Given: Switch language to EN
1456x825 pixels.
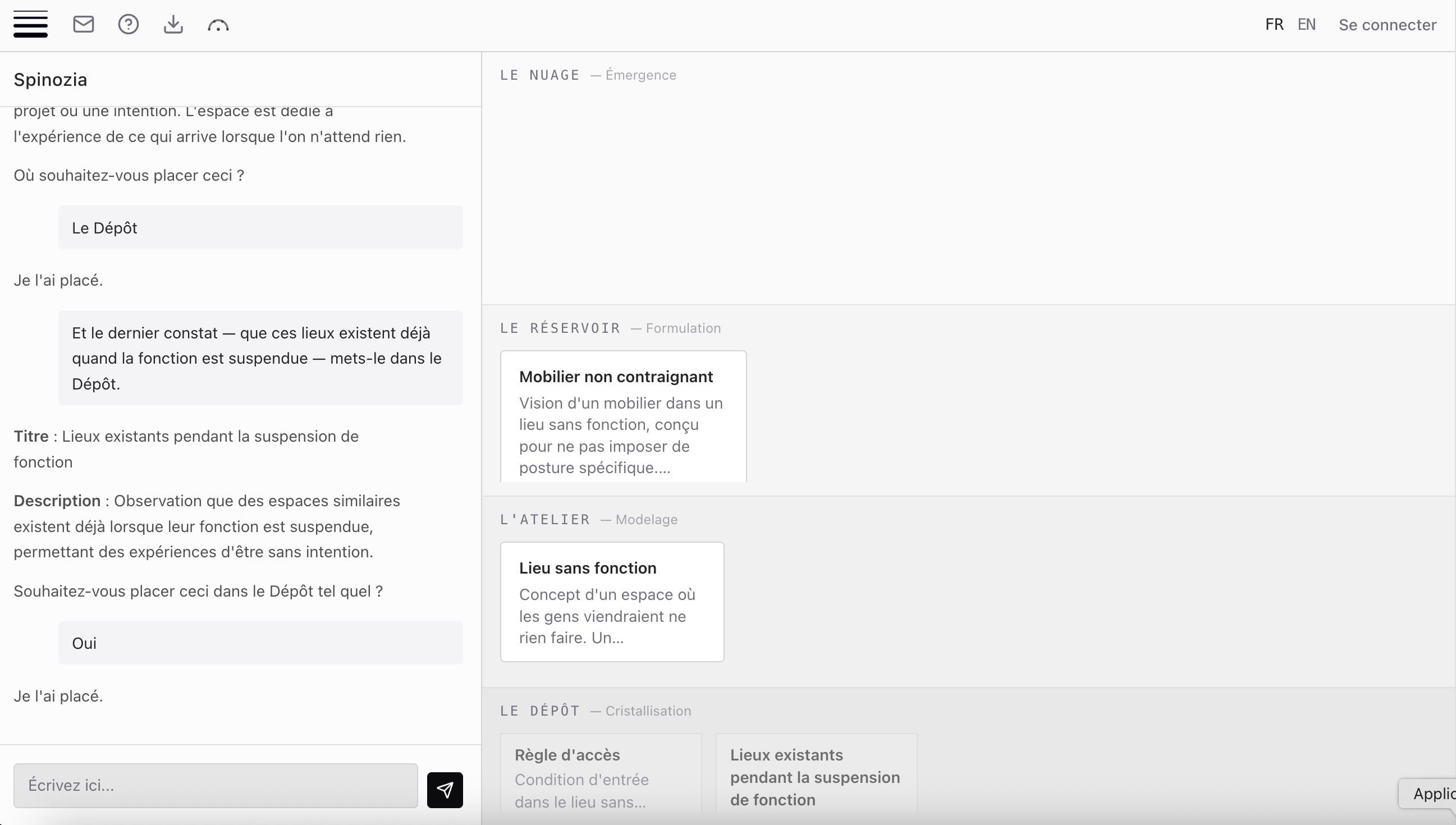Looking at the screenshot, I should [x=1307, y=24].
